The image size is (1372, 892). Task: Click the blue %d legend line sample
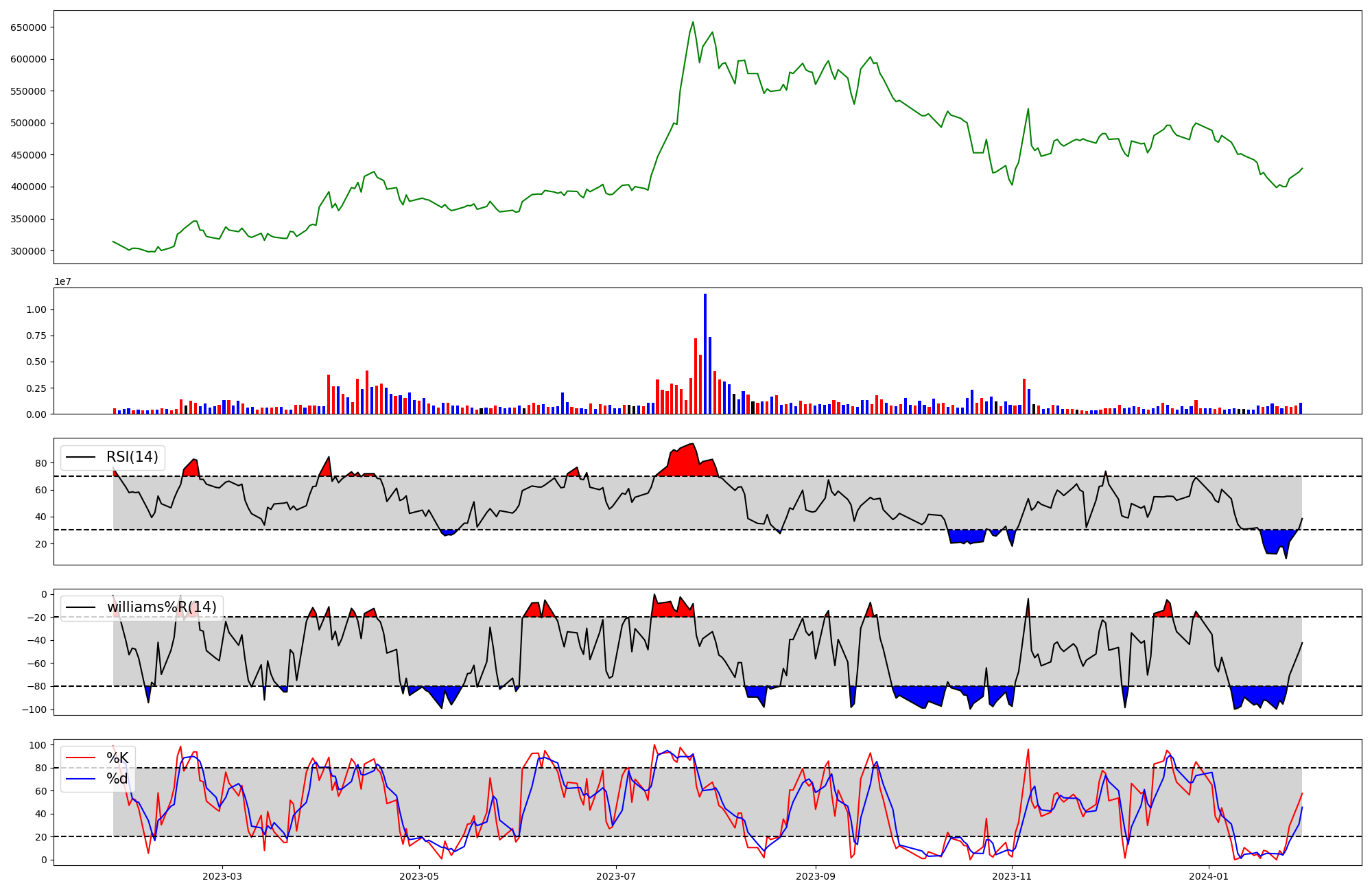pos(80,779)
